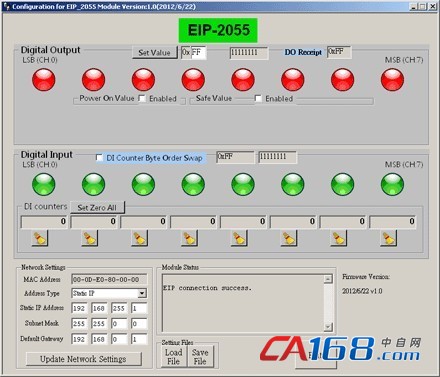Toggle the sixth red digital output LED
Screen dimensions: 440x377
293,80
